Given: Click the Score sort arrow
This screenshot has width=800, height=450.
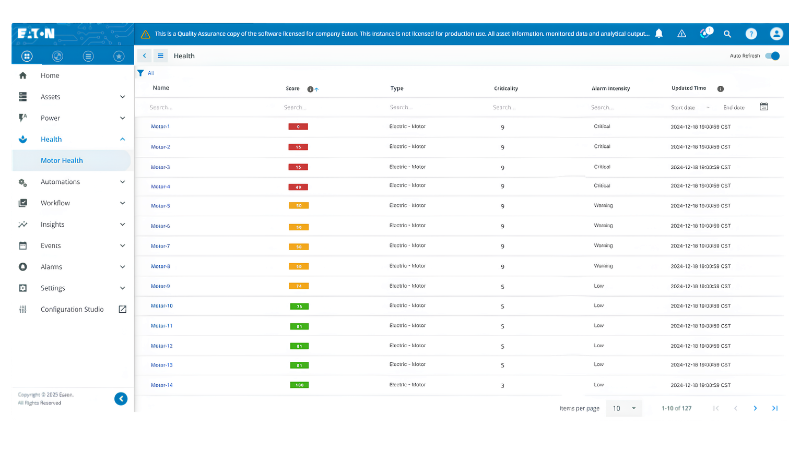Looking at the screenshot, I should coord(316,89).
